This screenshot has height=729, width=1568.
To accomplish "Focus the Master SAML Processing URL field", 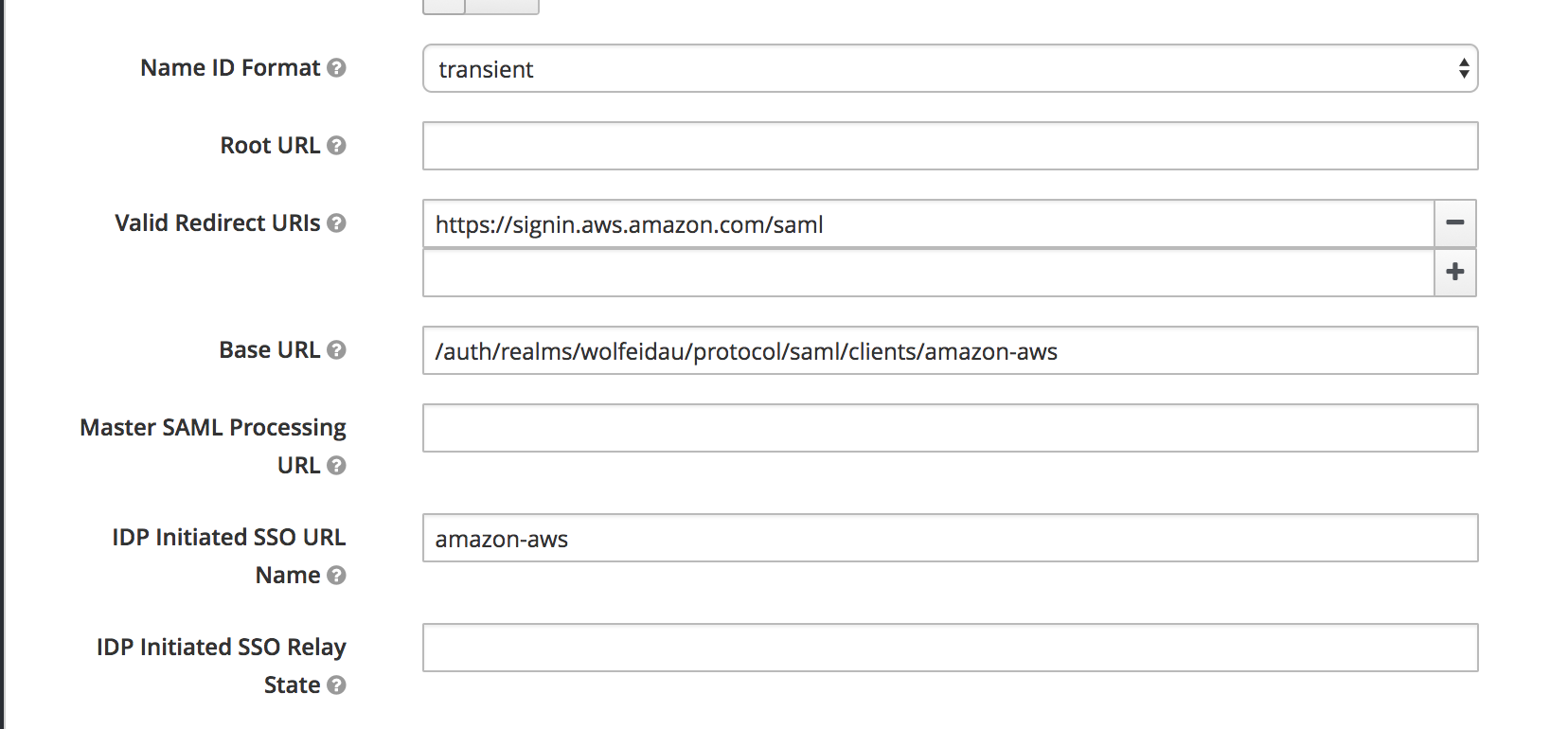I will pyautogui.click(x=950, y=428).
